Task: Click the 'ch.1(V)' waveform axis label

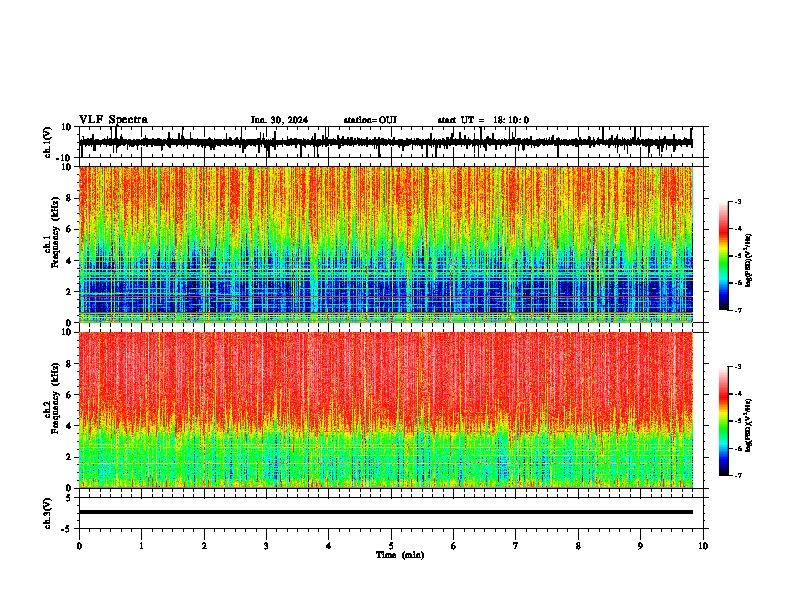Action: (x=49, y=142)
